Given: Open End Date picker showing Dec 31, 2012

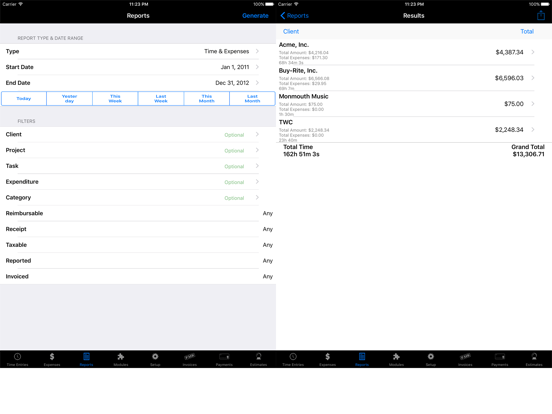Looking at the screenshot, I should (138, 83).
